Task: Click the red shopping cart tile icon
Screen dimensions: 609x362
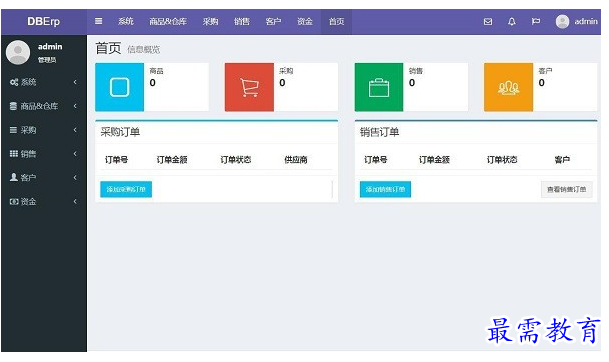Action: [249, 87]
